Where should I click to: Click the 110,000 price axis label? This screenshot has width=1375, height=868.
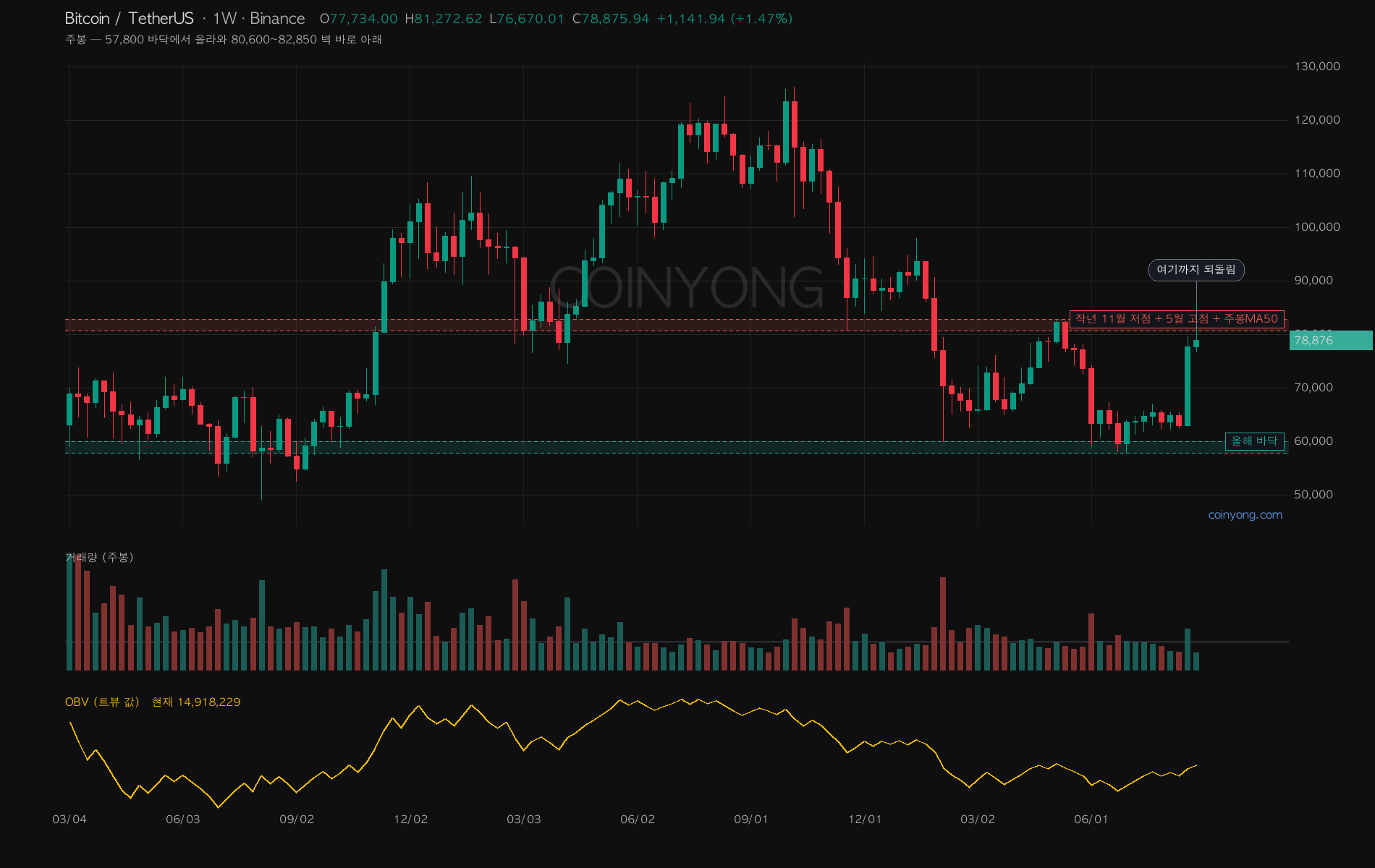click(x=1317, y=174)
